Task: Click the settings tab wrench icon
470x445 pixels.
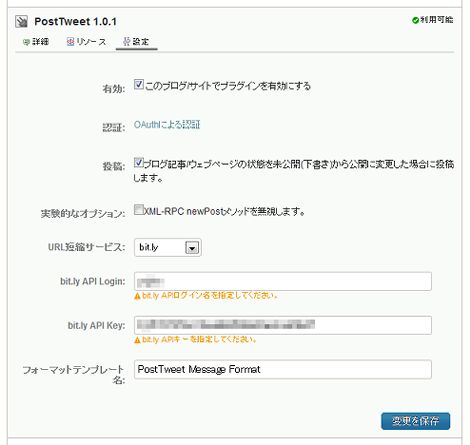Action: [x=127, y=42]
